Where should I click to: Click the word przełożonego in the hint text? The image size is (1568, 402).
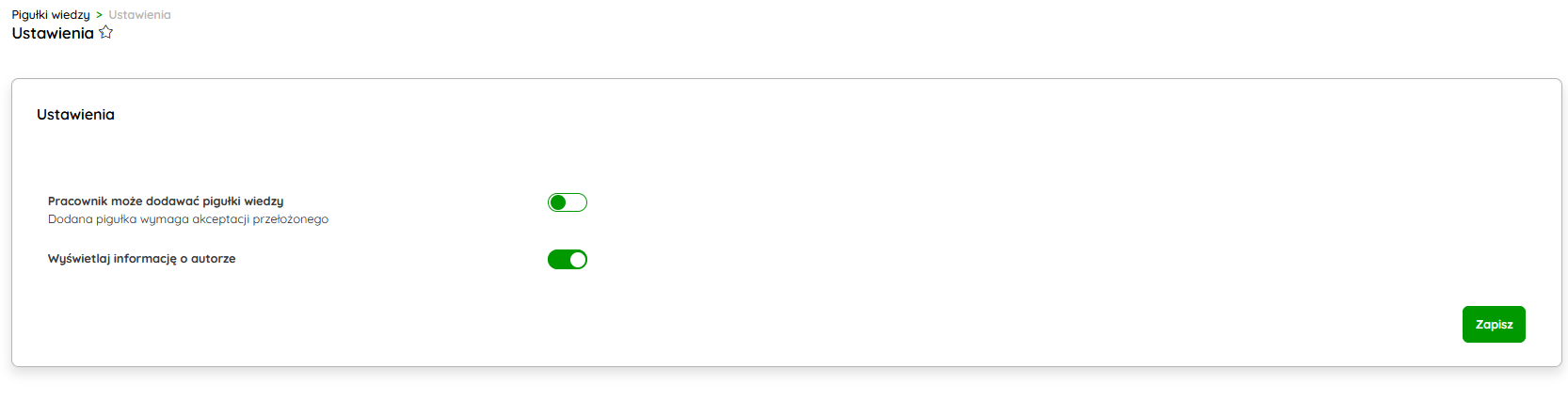click(291, 219)
